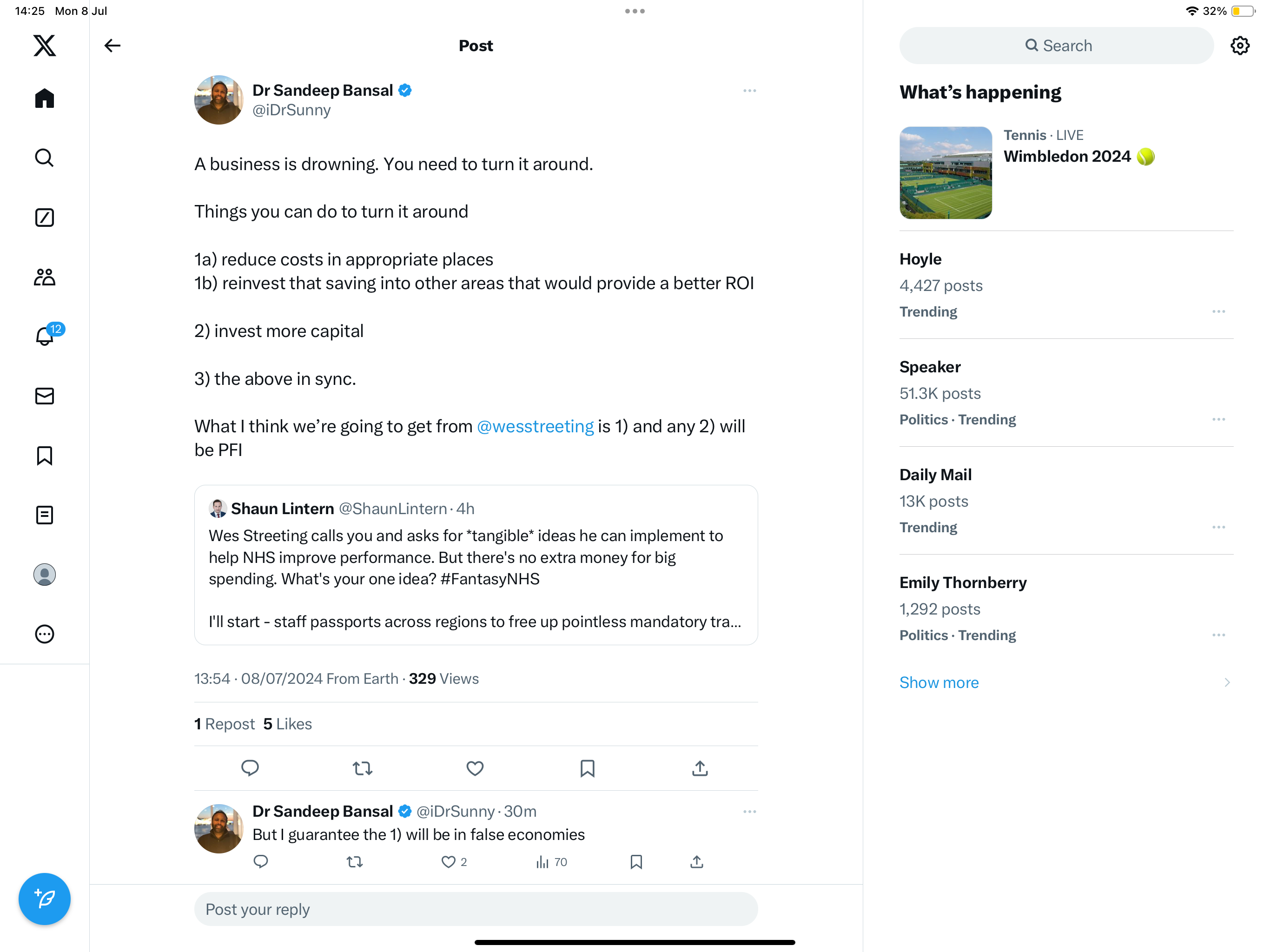Screen dimensions: 1270x952
Task: Share the main post via share icon
Action: [x=699, y=768]
